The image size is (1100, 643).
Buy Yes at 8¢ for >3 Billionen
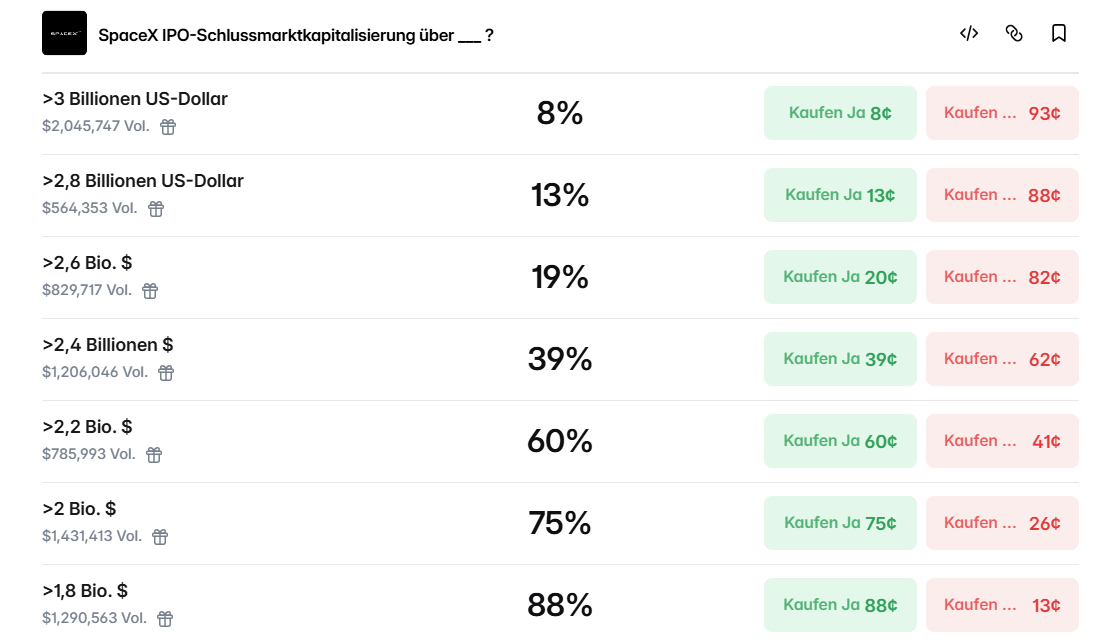click(x=840, y=113)
